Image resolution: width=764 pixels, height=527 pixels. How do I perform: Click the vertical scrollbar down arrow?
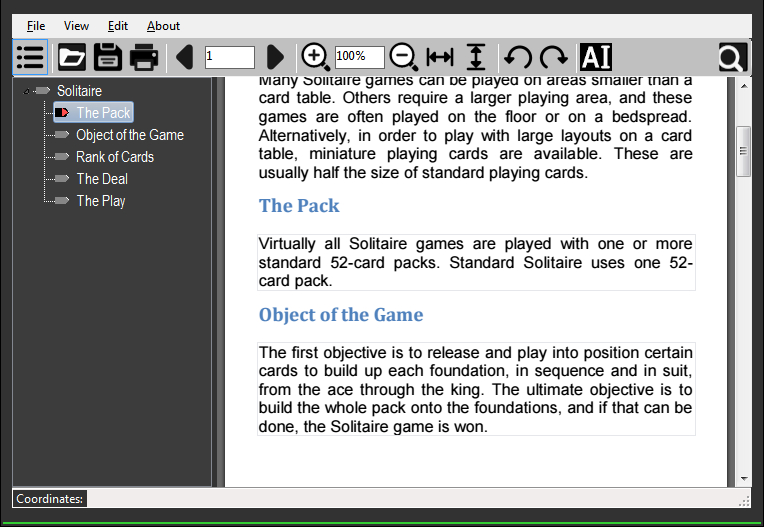tap(743, 479)
